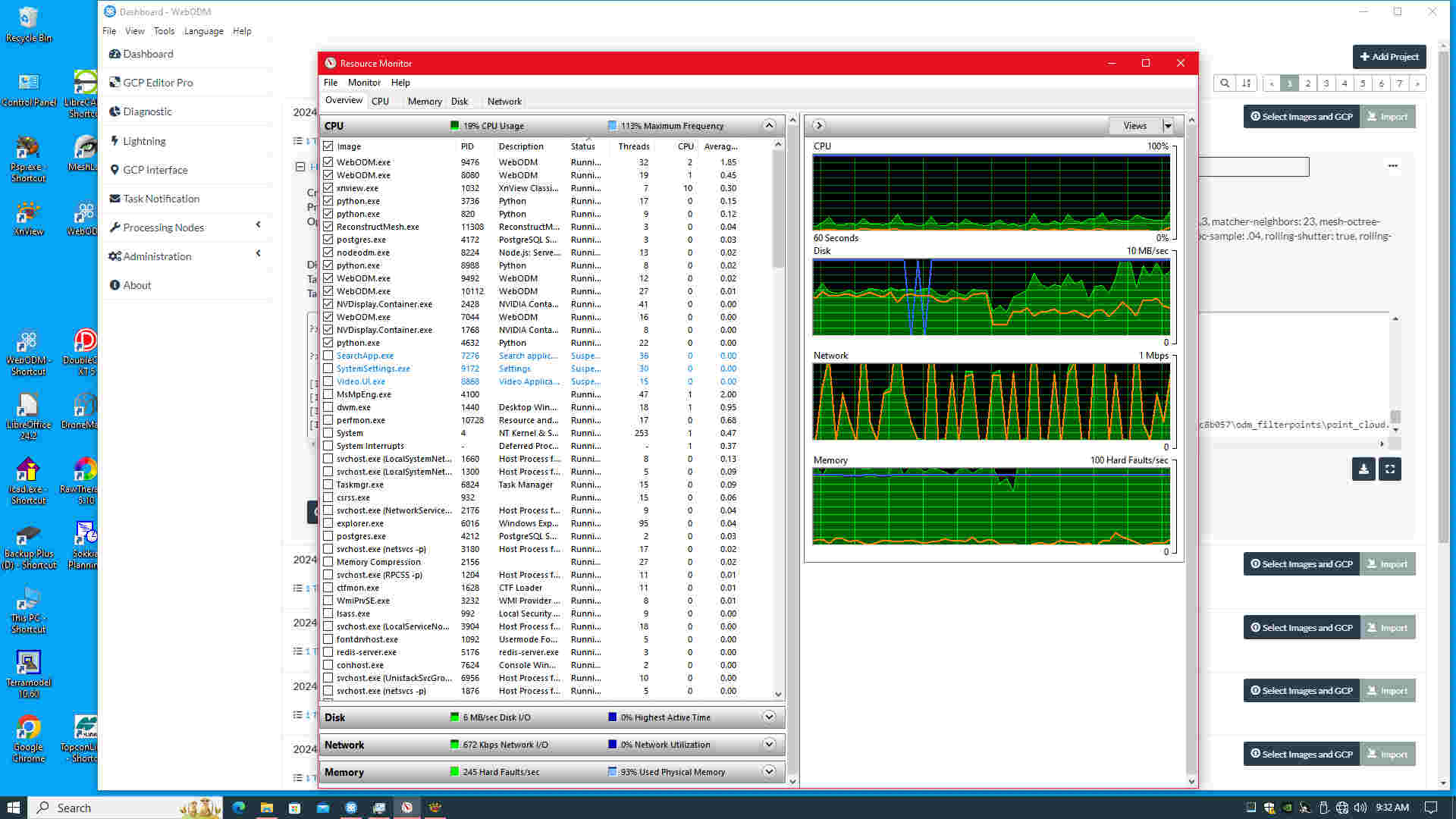The image size is (1456, 819).
Task: Uncheck the nodeodm.exe process checkbox
Action: 328,253
